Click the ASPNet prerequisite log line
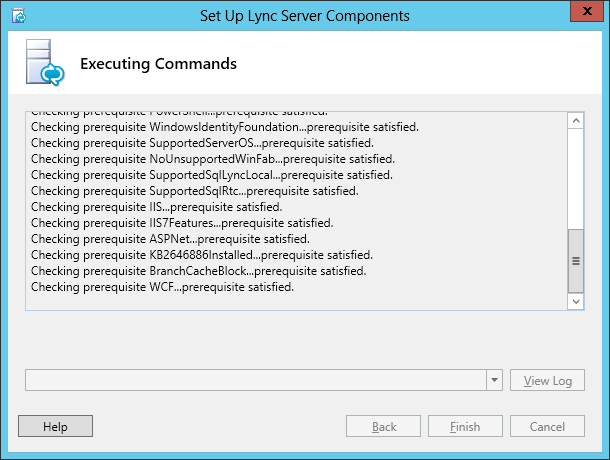Viewport: 610px width, 460px height. click(x=170, y=239)
